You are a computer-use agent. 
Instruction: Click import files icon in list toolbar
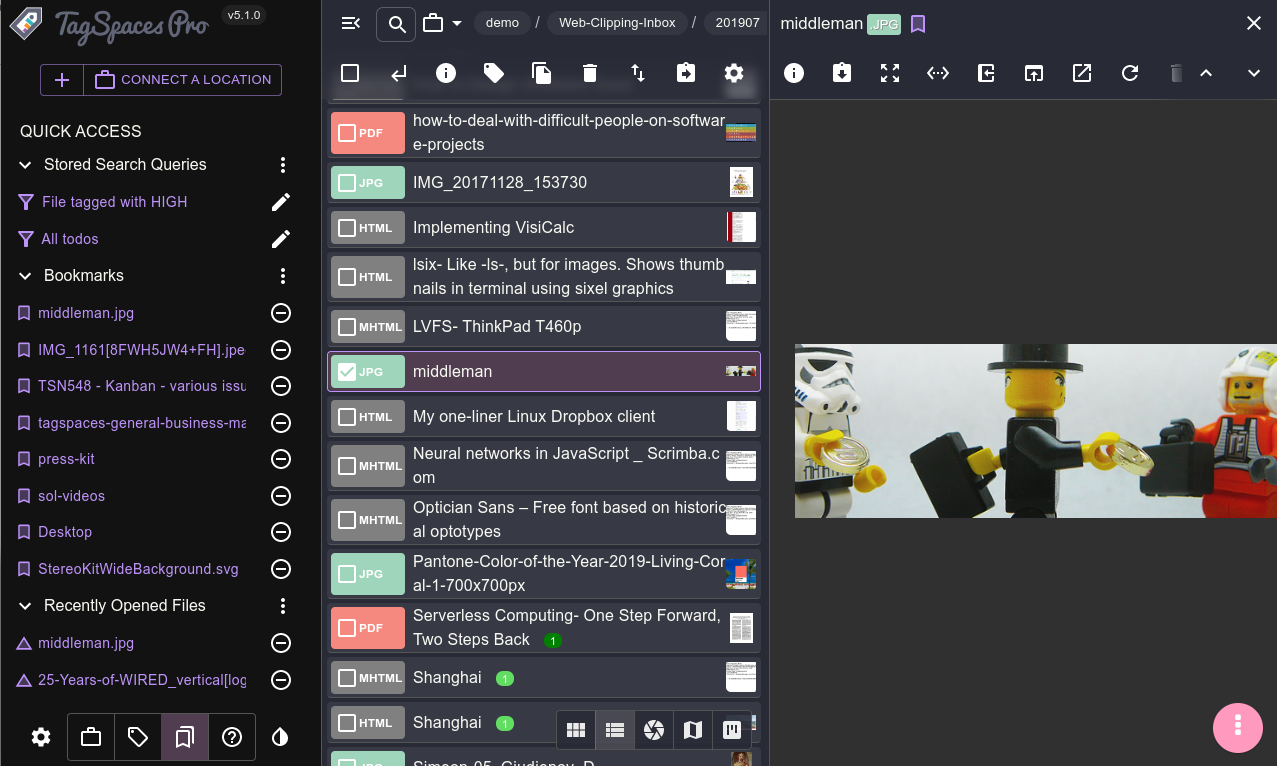(x=686, y=73)
